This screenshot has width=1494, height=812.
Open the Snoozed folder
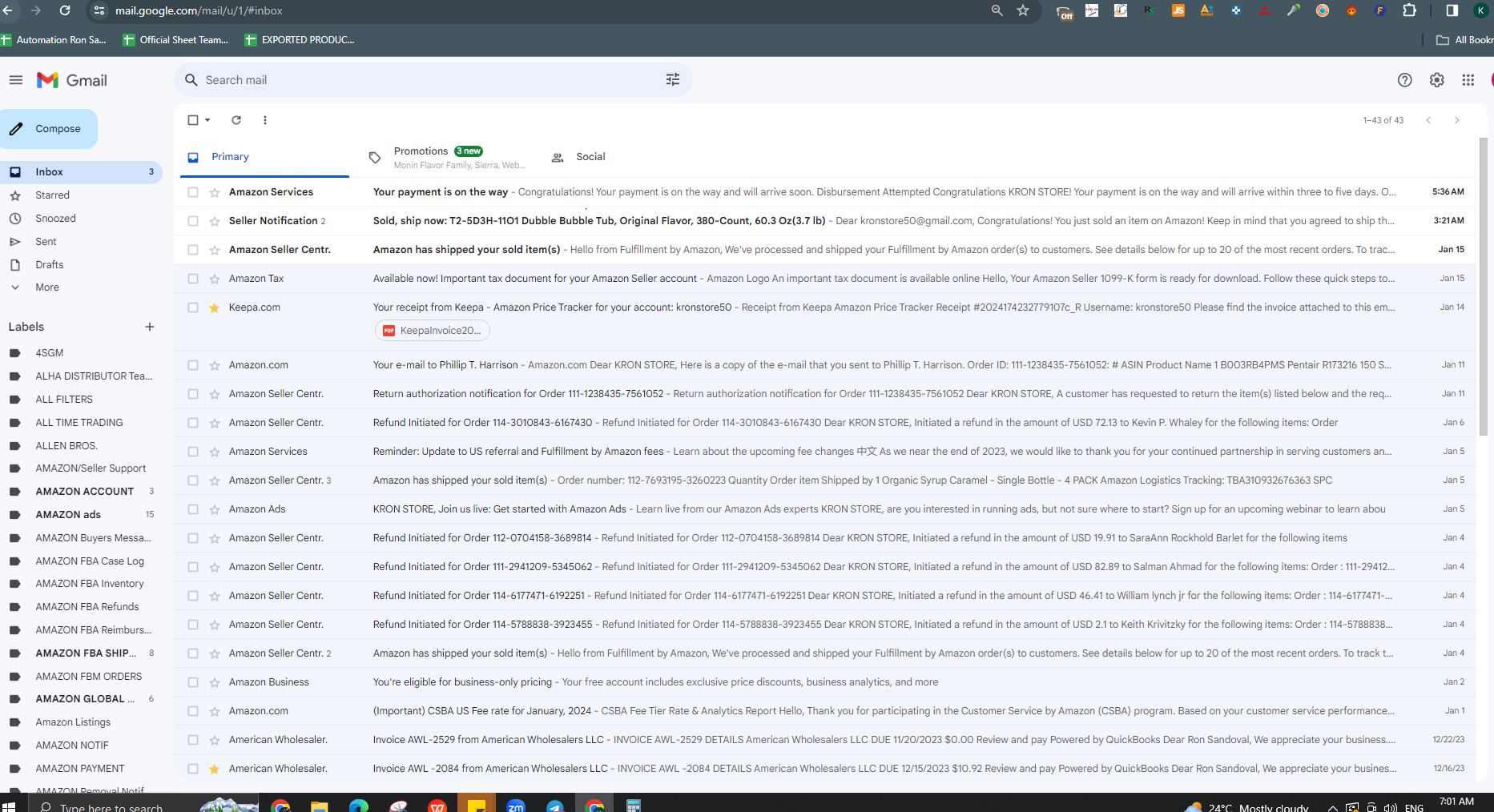[55, 219]
